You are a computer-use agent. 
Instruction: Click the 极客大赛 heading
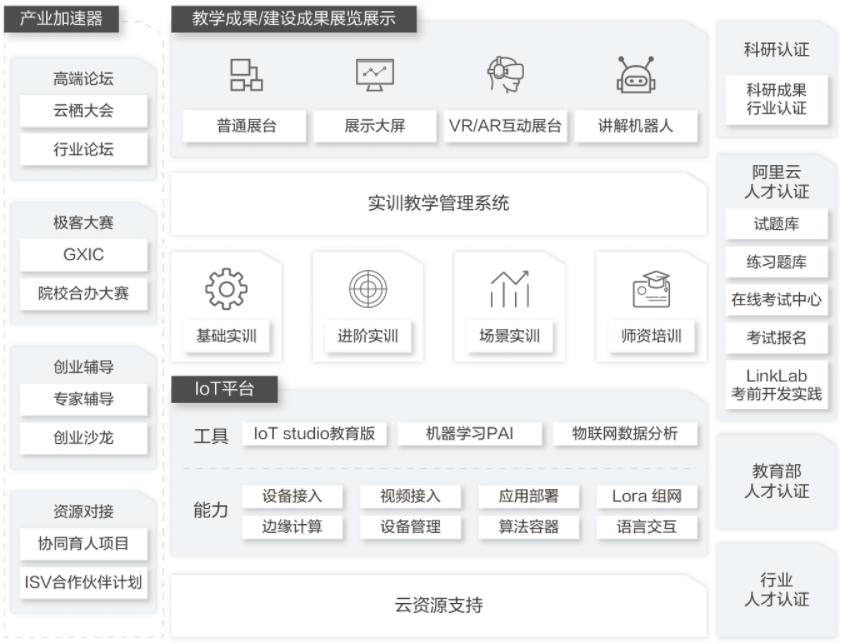pyautogui.click(x=83, y=222)
